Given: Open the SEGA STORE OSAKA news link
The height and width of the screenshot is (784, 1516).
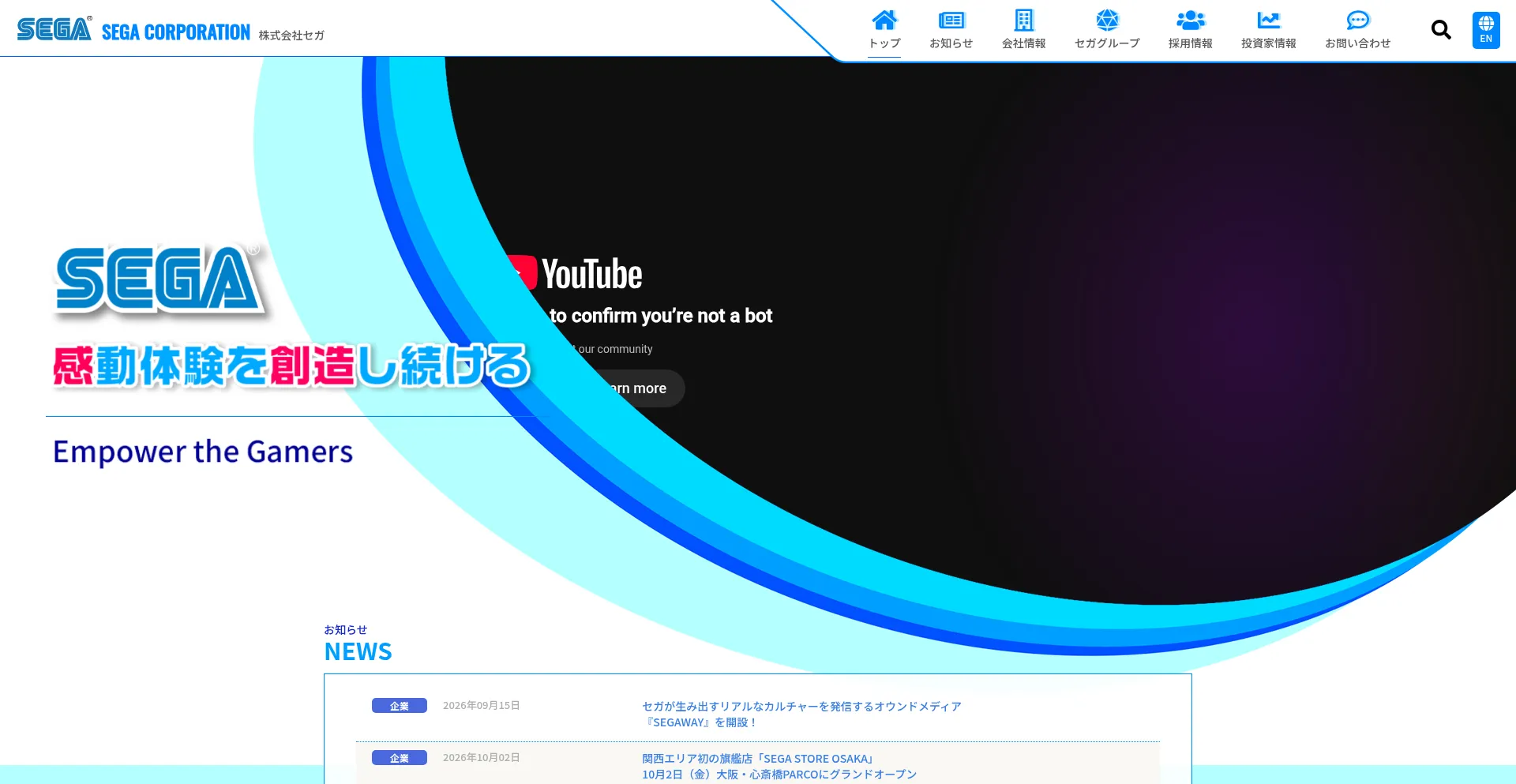Looking at the screenshot, I should [779, 766].
